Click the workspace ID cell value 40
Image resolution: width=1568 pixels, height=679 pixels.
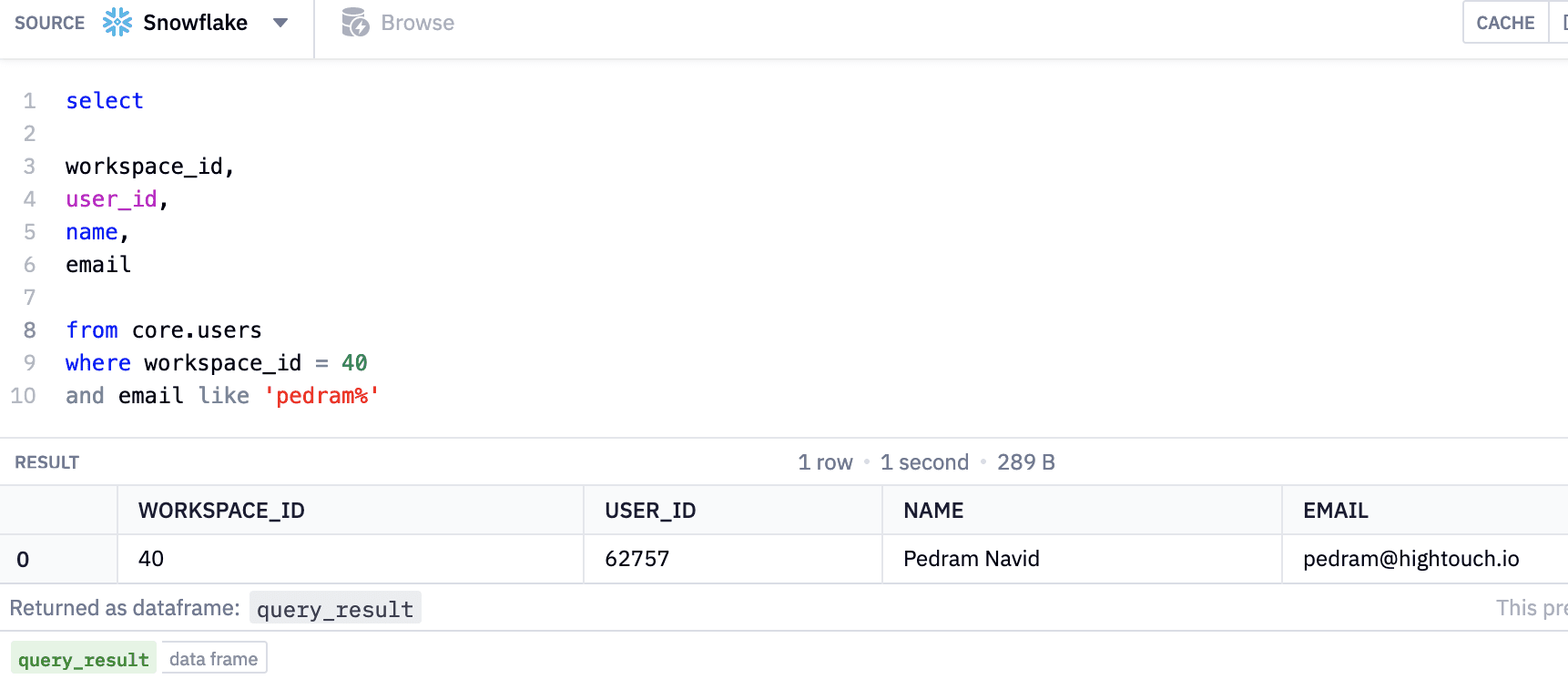[151, 559]
